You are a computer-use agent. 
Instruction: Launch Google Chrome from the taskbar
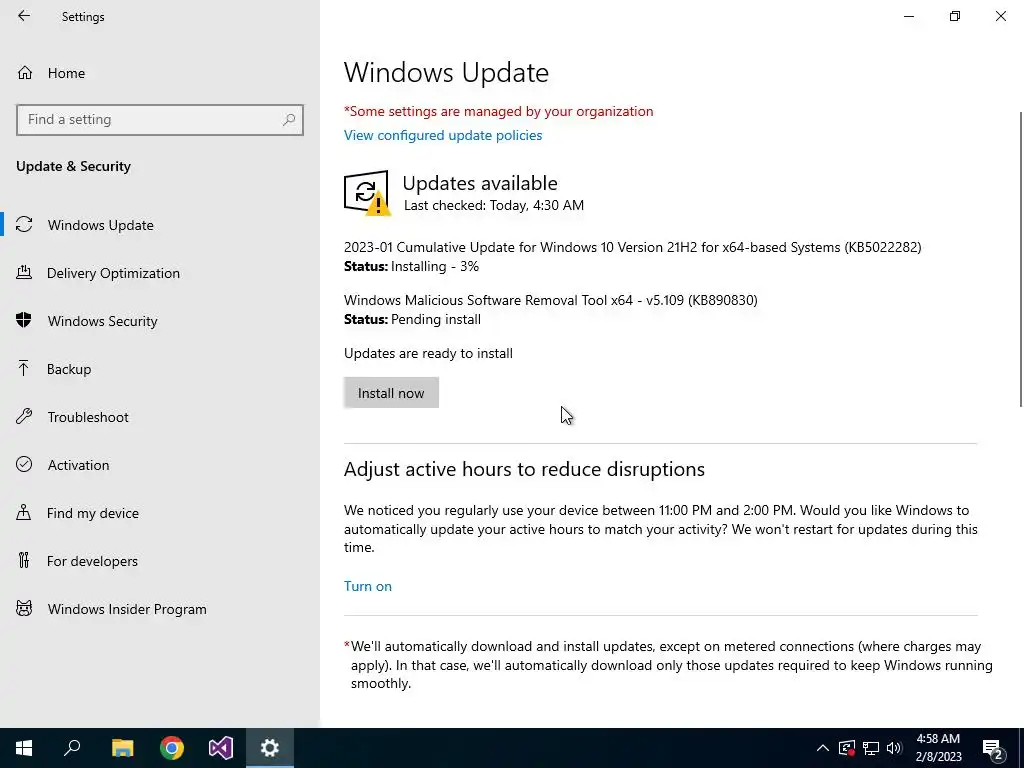point(172,748)
